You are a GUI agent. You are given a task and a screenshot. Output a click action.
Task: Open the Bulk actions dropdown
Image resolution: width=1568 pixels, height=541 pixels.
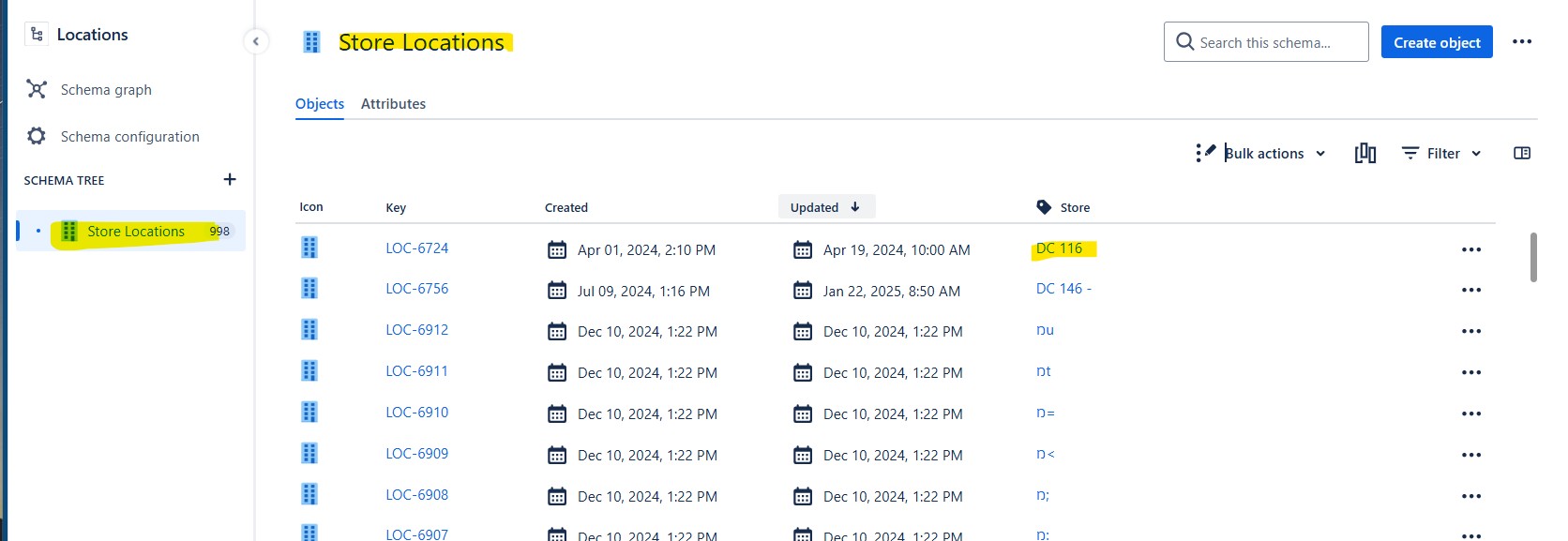point(1275,153)
